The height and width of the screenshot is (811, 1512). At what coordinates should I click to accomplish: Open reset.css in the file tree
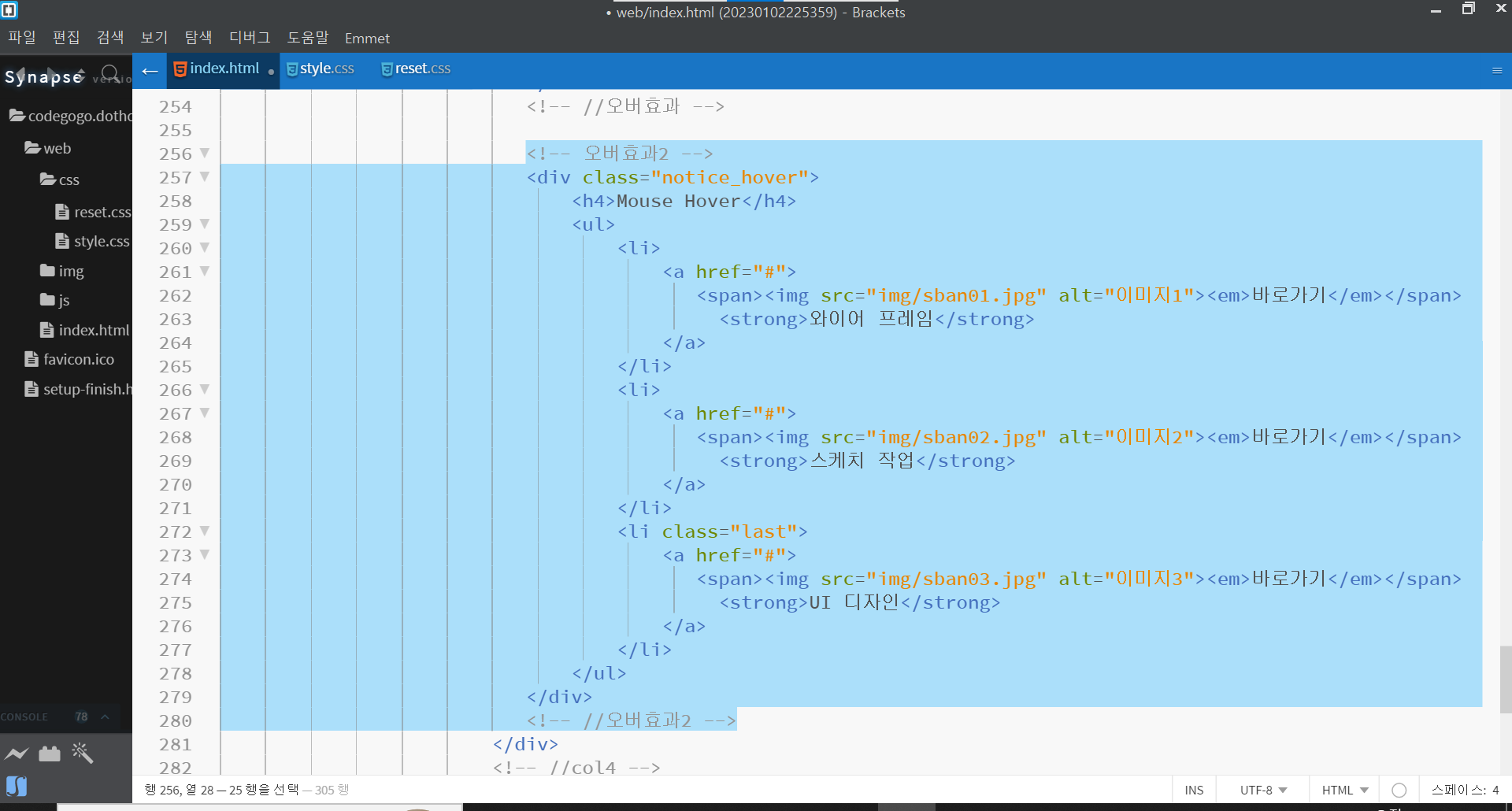coord(93,212)
